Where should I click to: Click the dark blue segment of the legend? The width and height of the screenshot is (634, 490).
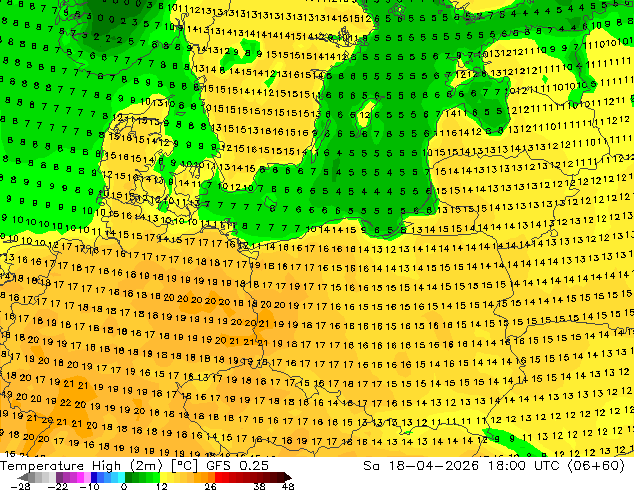[94, 477]
